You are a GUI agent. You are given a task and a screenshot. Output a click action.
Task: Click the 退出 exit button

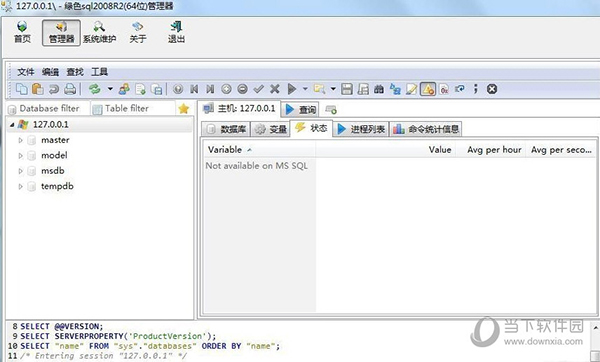(x=176, y=33)
